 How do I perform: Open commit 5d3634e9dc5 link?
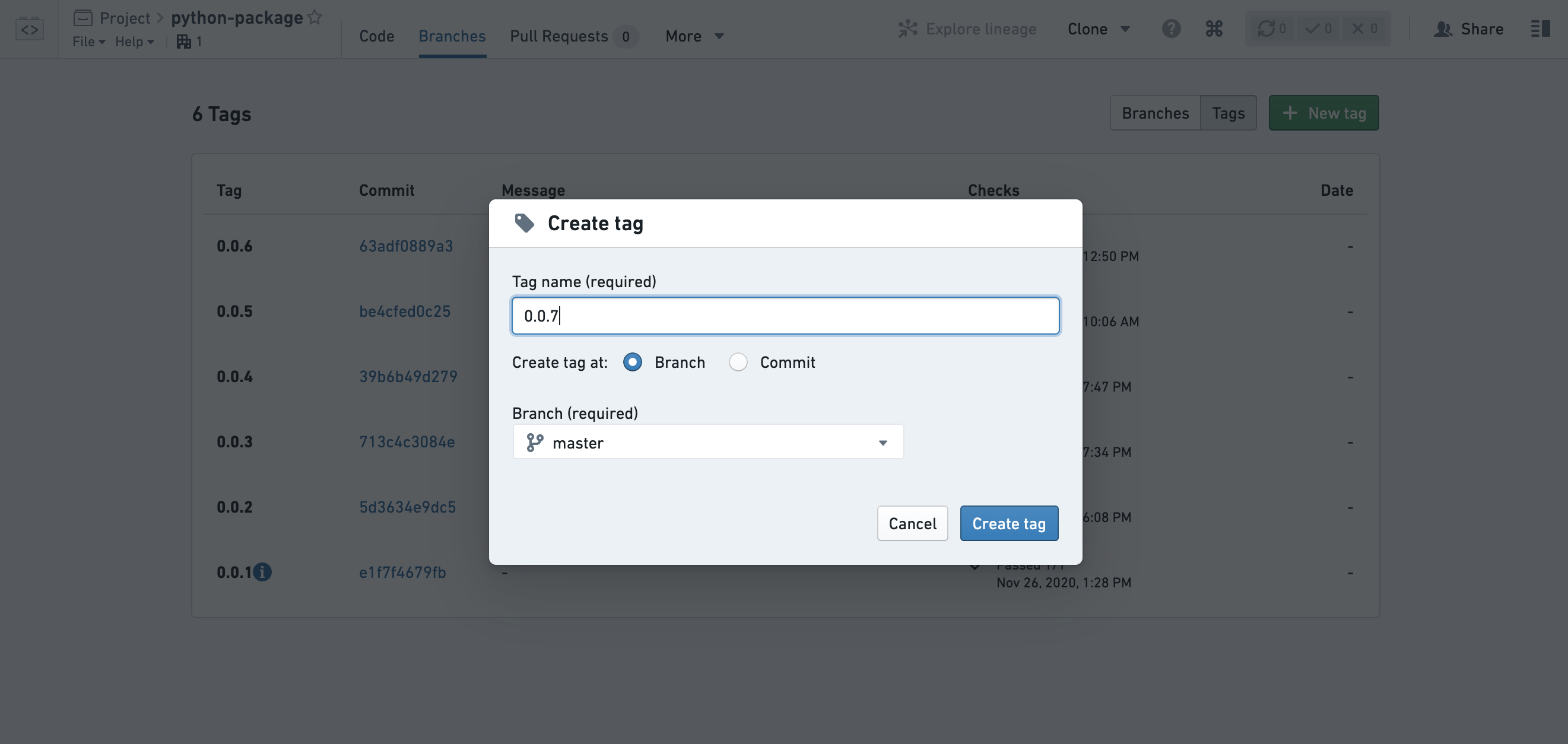[407, 507]
